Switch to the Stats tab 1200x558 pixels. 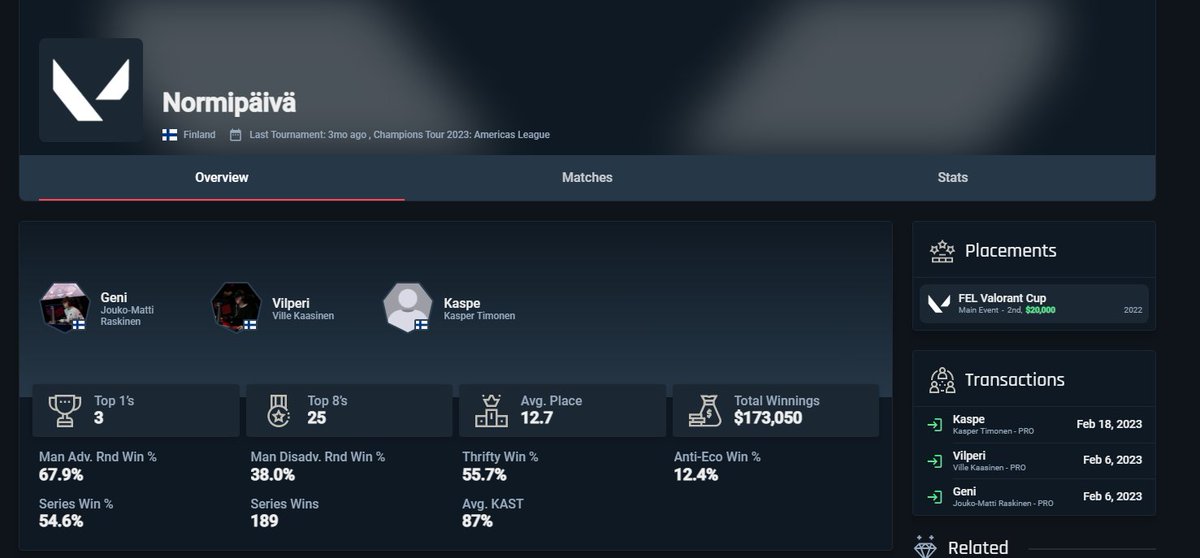pos(952,177)
